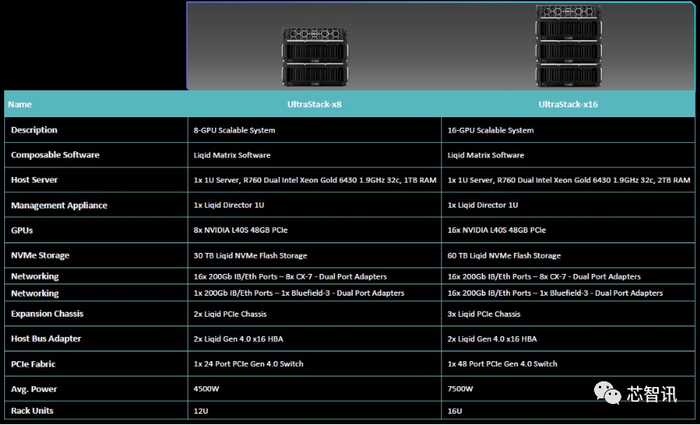Select the 'NVMe Storage' row label
The image size is (700, 425).
coord(40,255)
